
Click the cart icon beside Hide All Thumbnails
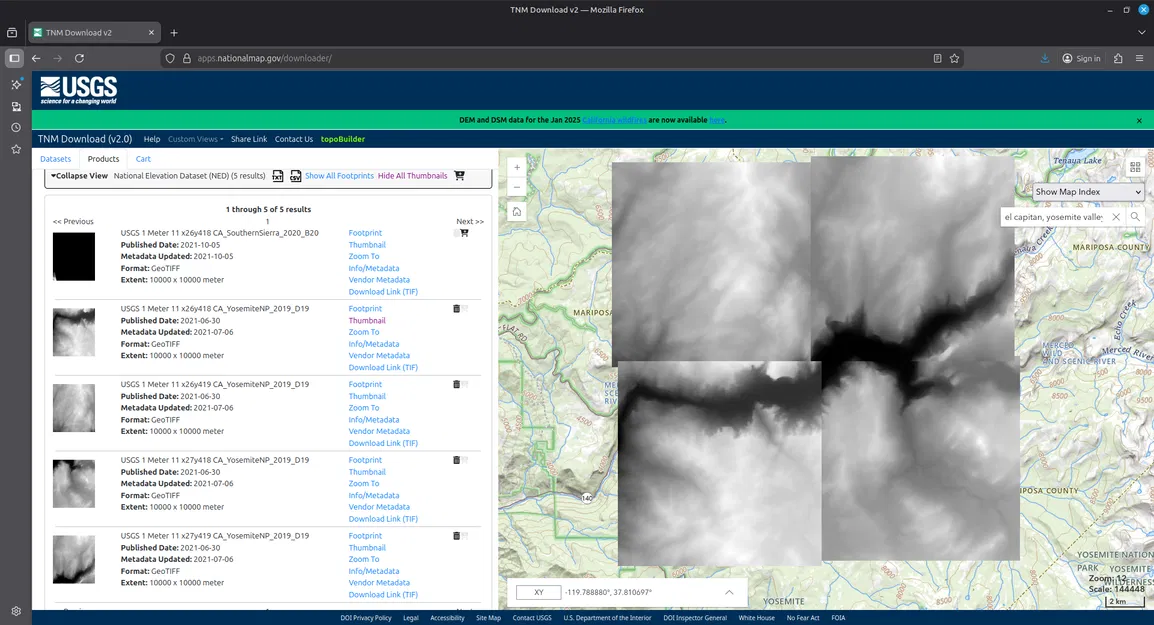click(459, 176)
